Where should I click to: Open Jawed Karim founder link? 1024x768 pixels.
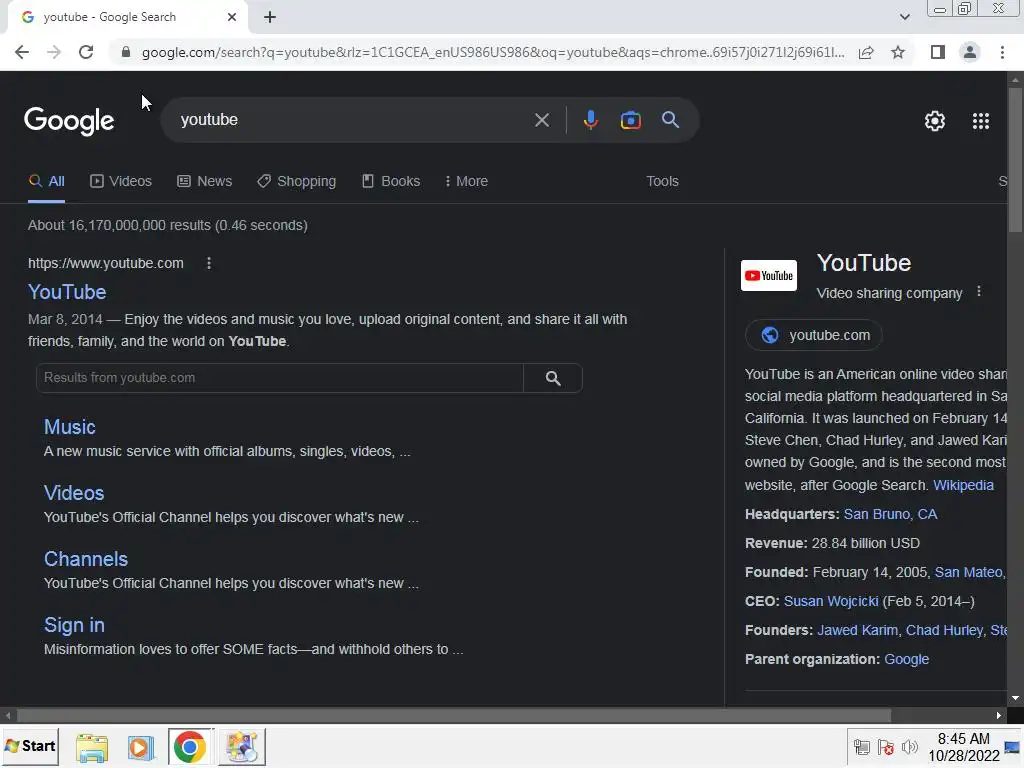tap(857, 630)
